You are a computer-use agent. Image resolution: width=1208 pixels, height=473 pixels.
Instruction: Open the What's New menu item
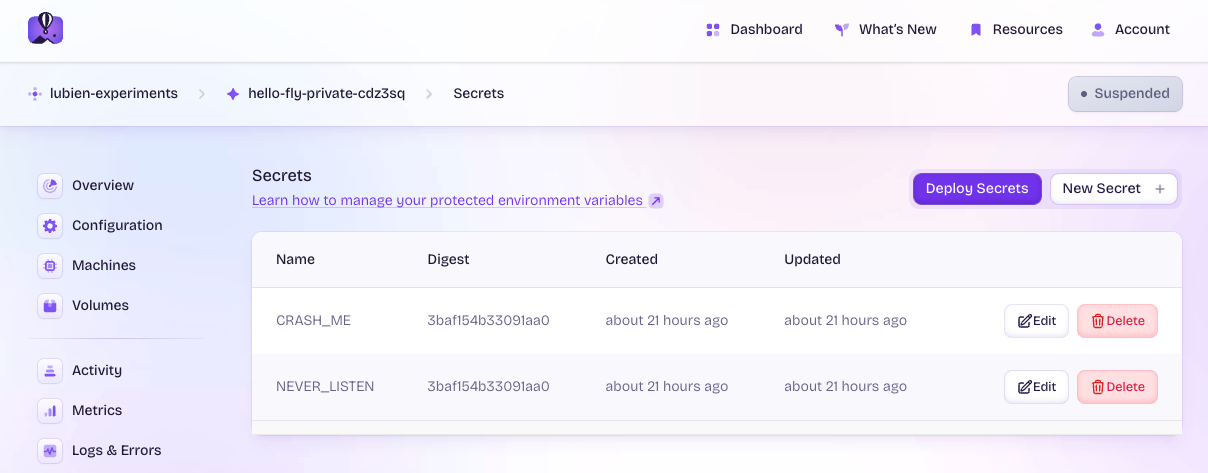tap(885, 30)
